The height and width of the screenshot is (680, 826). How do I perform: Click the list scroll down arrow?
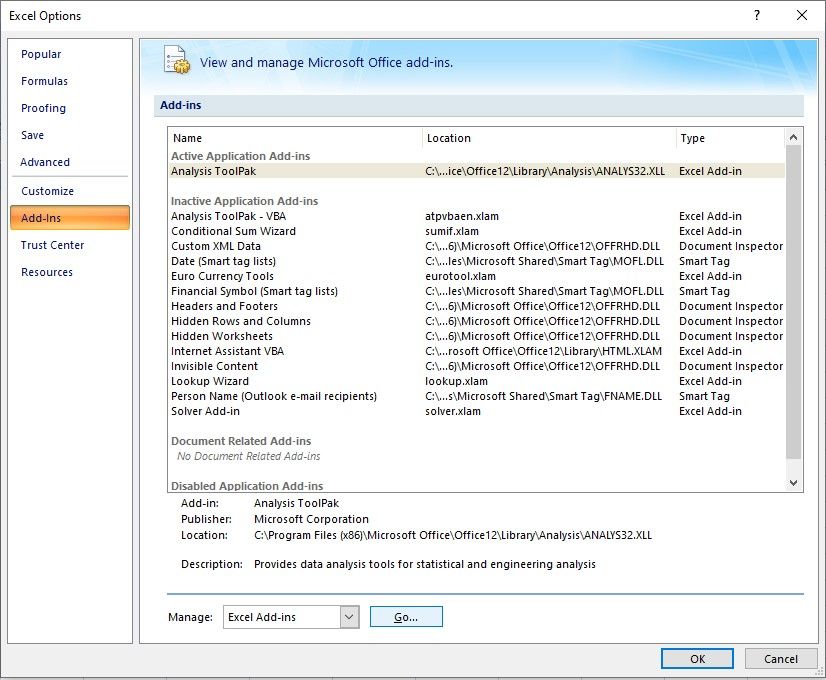[x=793, y=482]
